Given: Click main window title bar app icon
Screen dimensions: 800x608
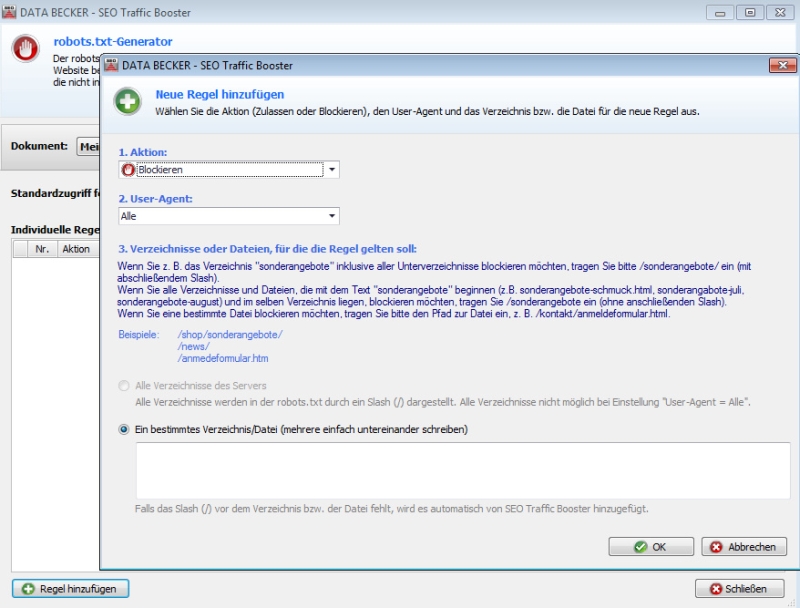Looking at the screenshot, I should 9,12.
